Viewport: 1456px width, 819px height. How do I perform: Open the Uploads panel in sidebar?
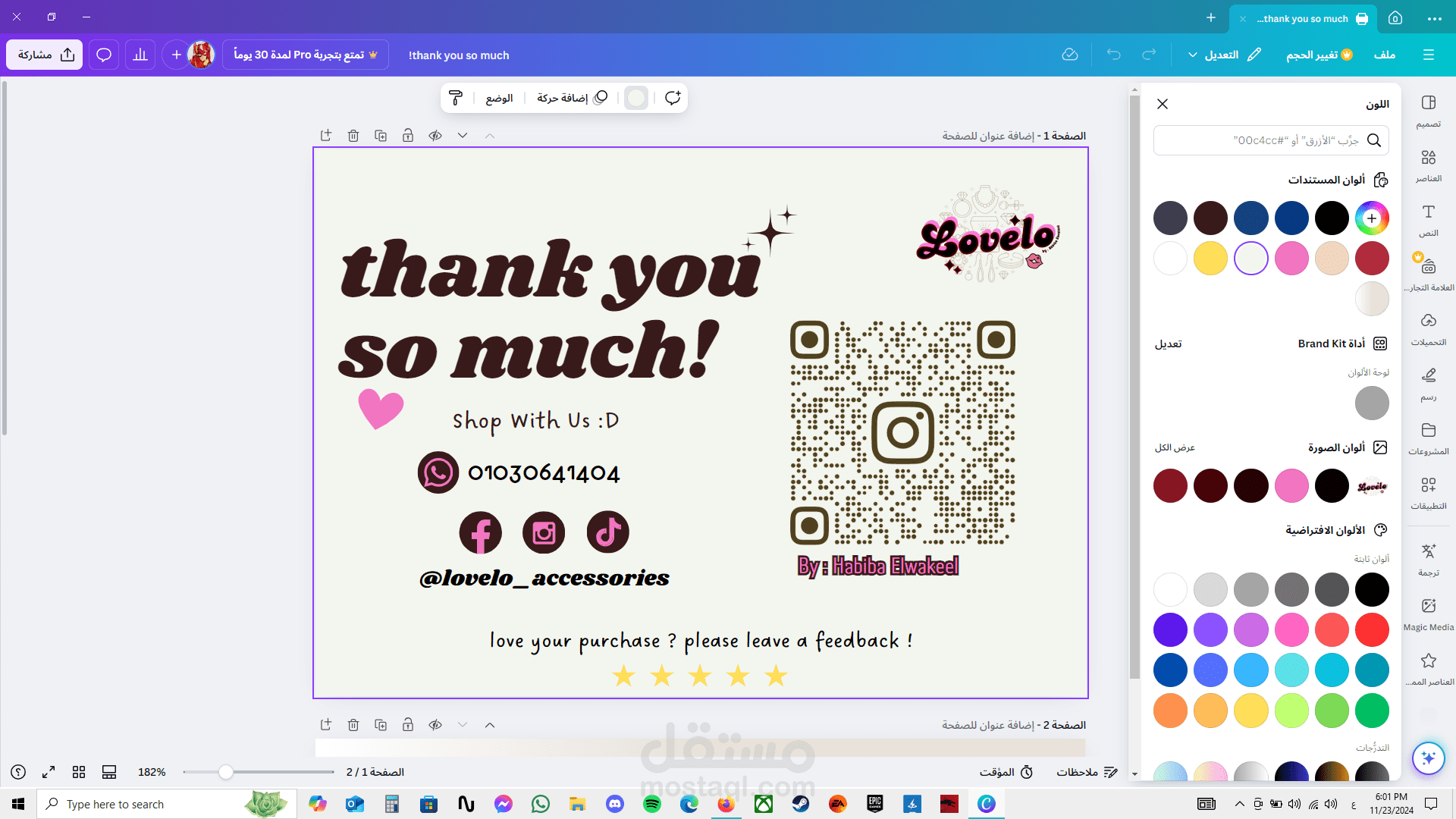1429,329
